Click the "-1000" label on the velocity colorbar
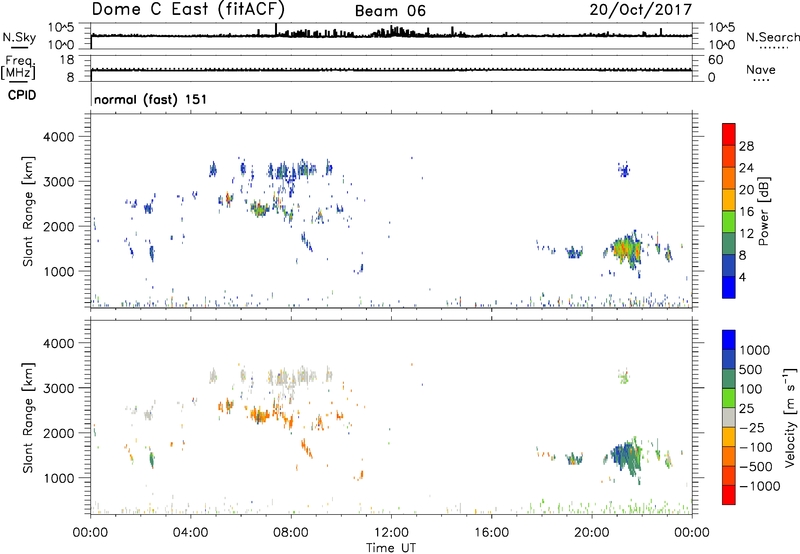 tap(760, 486)
